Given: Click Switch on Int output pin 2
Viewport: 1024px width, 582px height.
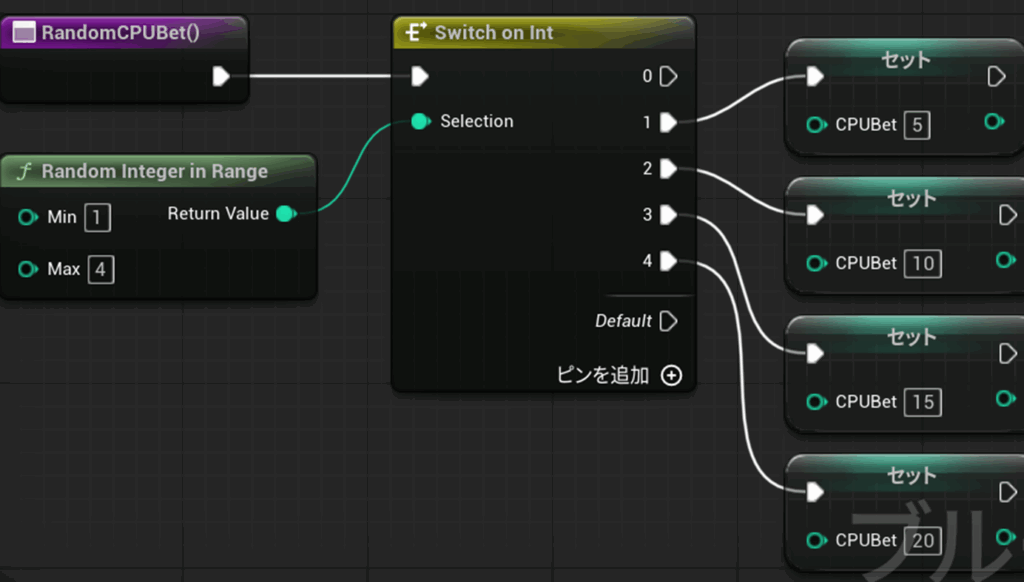Looking at the screenshot, I should [x=668, y=169].
